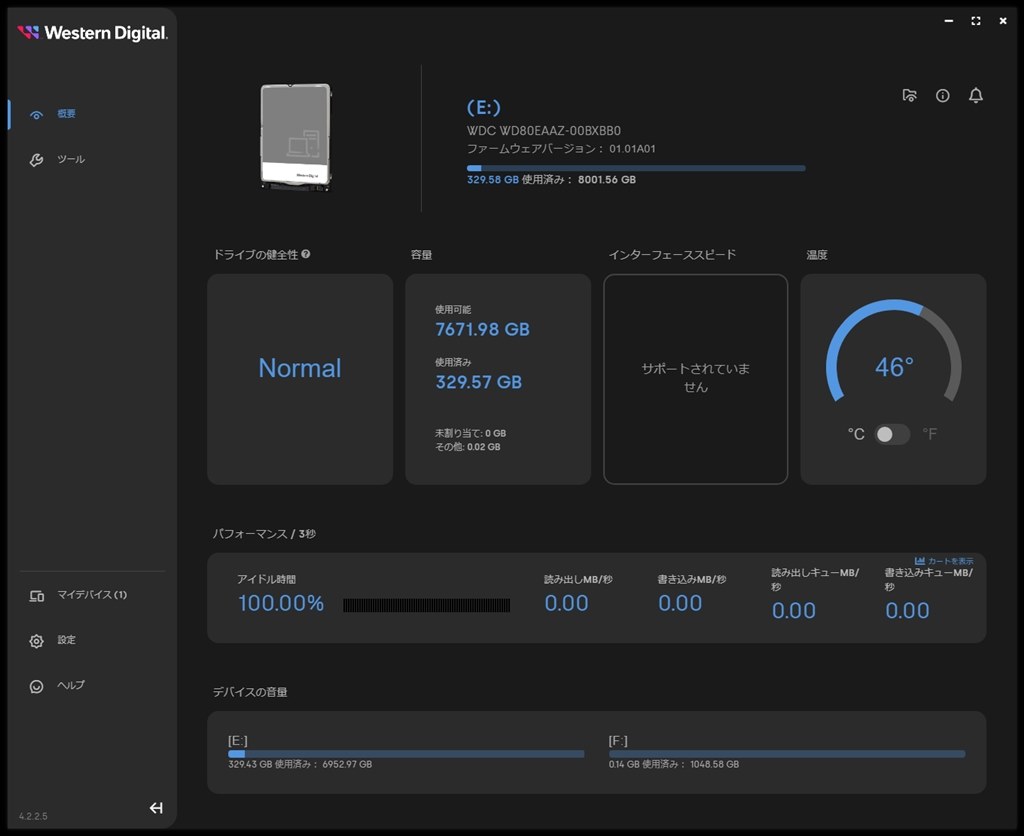Click the Normal drive health card
1024x836 pixels.
click(x=300, y=379)
